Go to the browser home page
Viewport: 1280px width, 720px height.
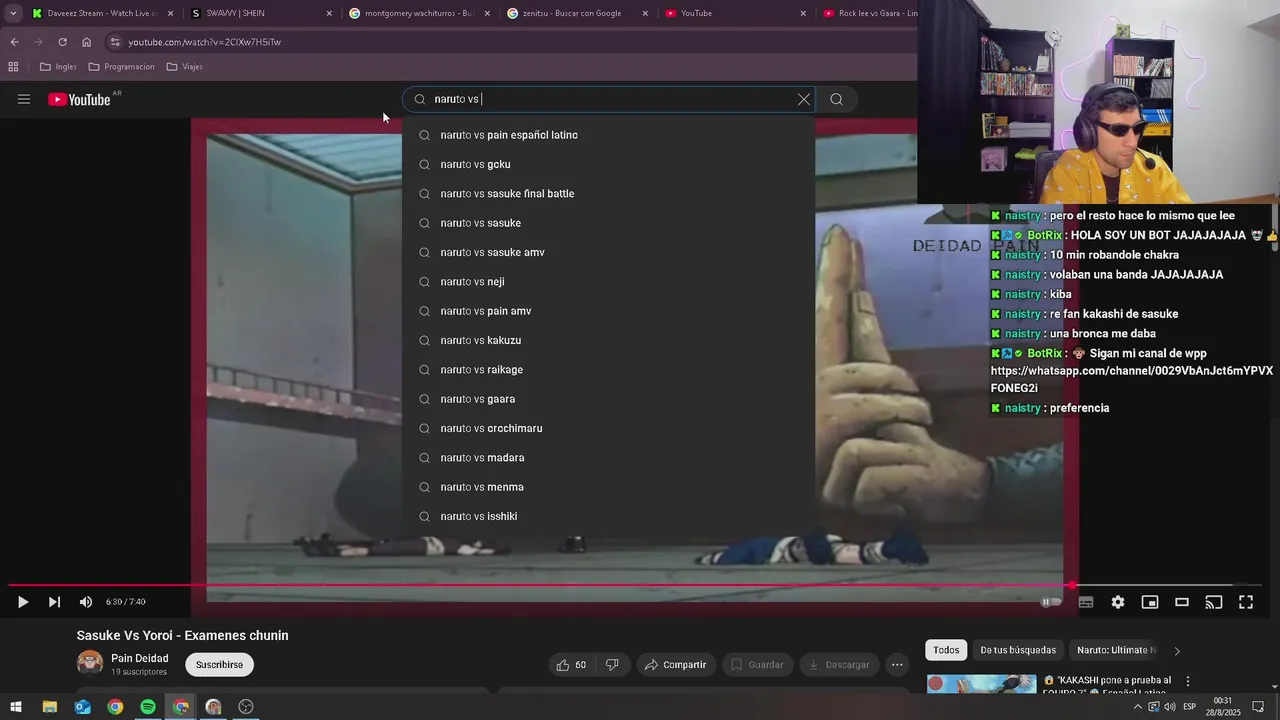click(x=86, y=42)
